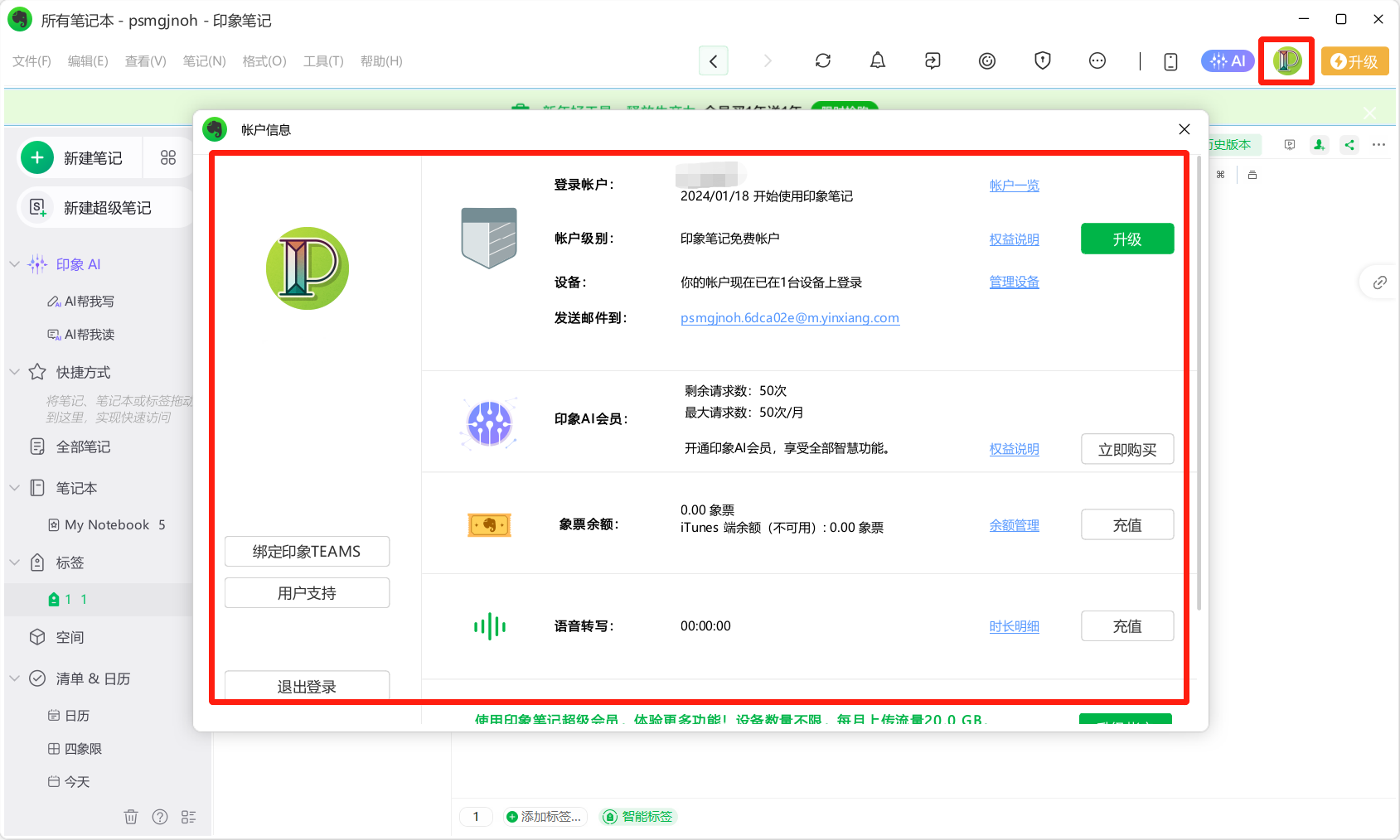Click the green 升级 button in dialog
1400x840 pixels.
click(x=1127, y=239)
